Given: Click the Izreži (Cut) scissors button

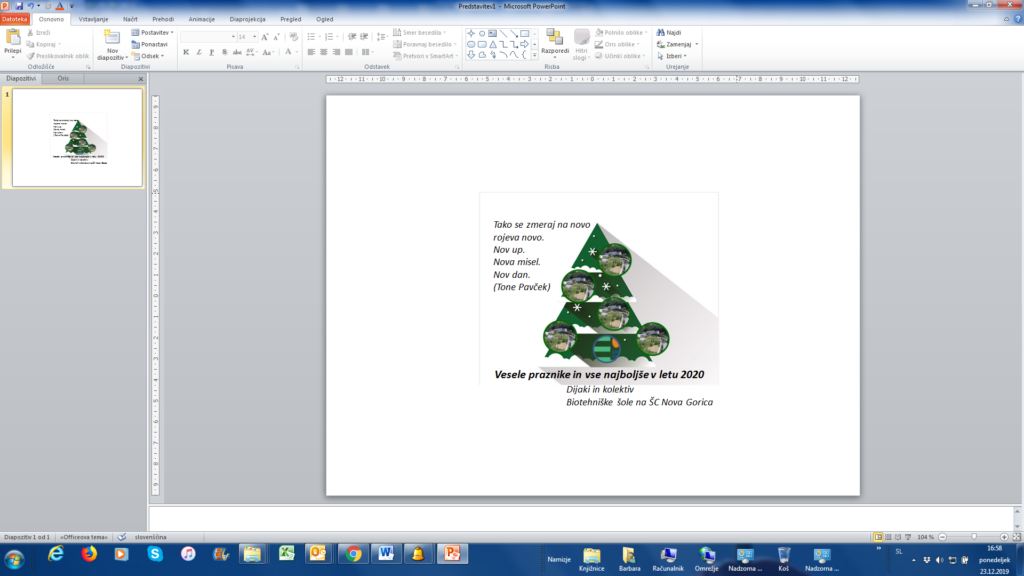Looking at the screenshot, I should click(x=39, y=33).
